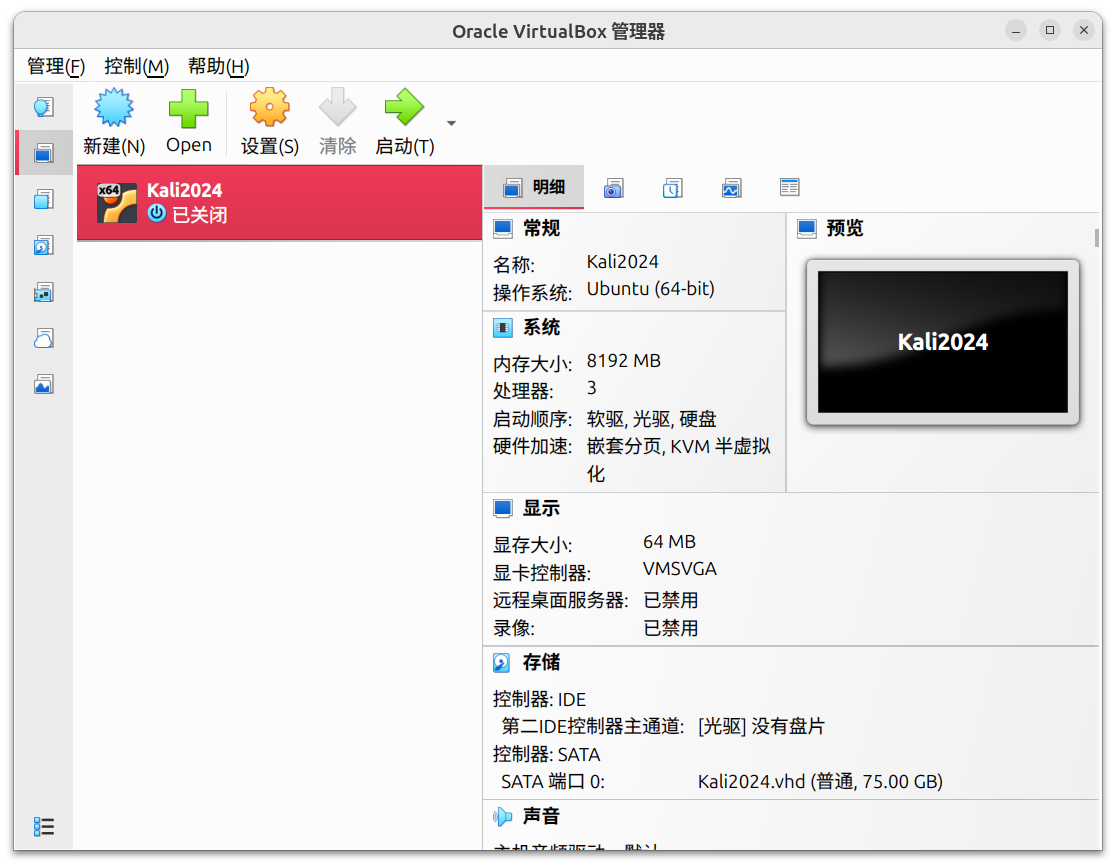Viewport: 1116px width, 867px height.
Task: Open the 常规 general settings link
Action: click(x=542, y=228)
